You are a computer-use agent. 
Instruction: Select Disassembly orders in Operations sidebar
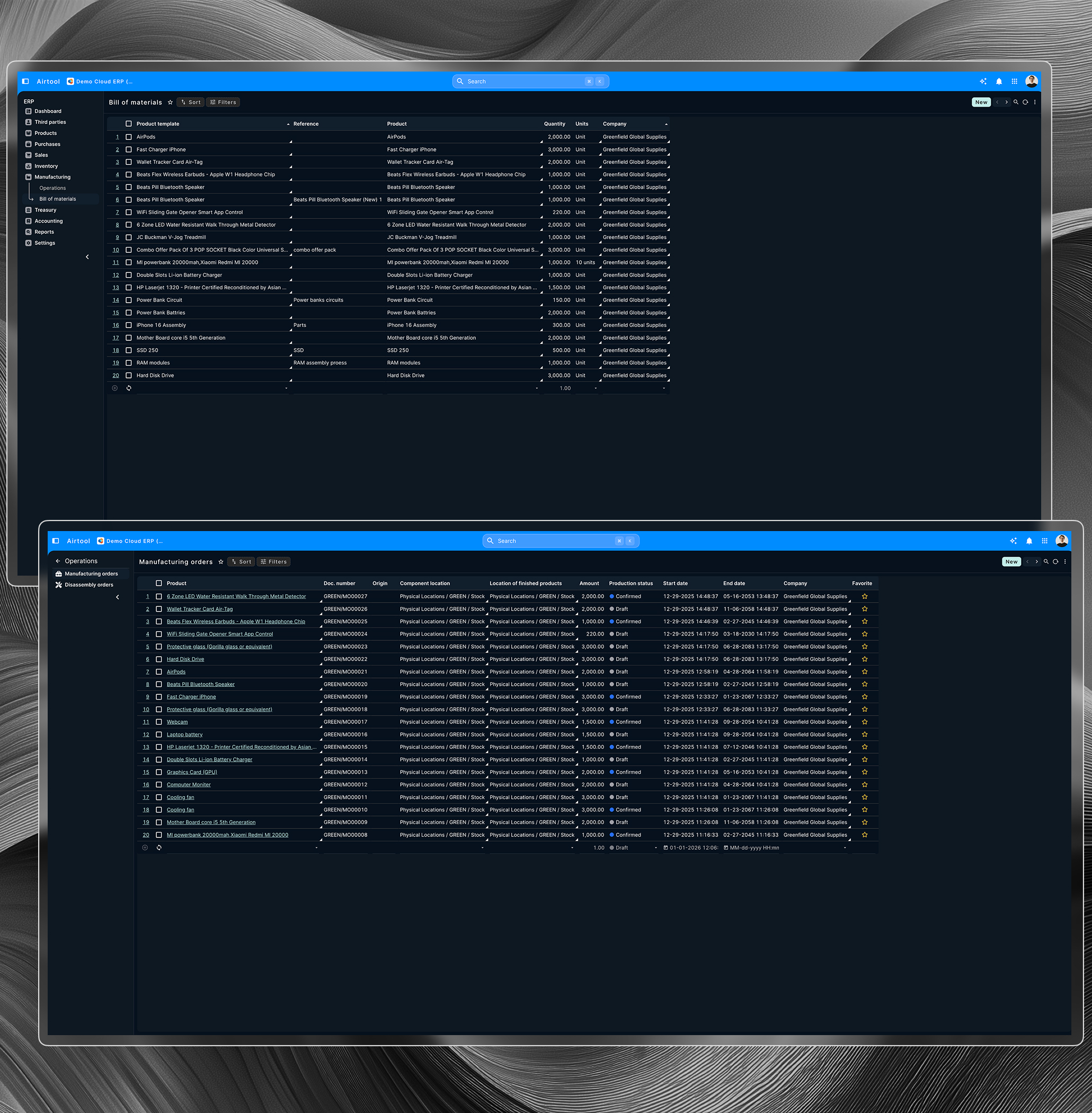coord(89,585)
